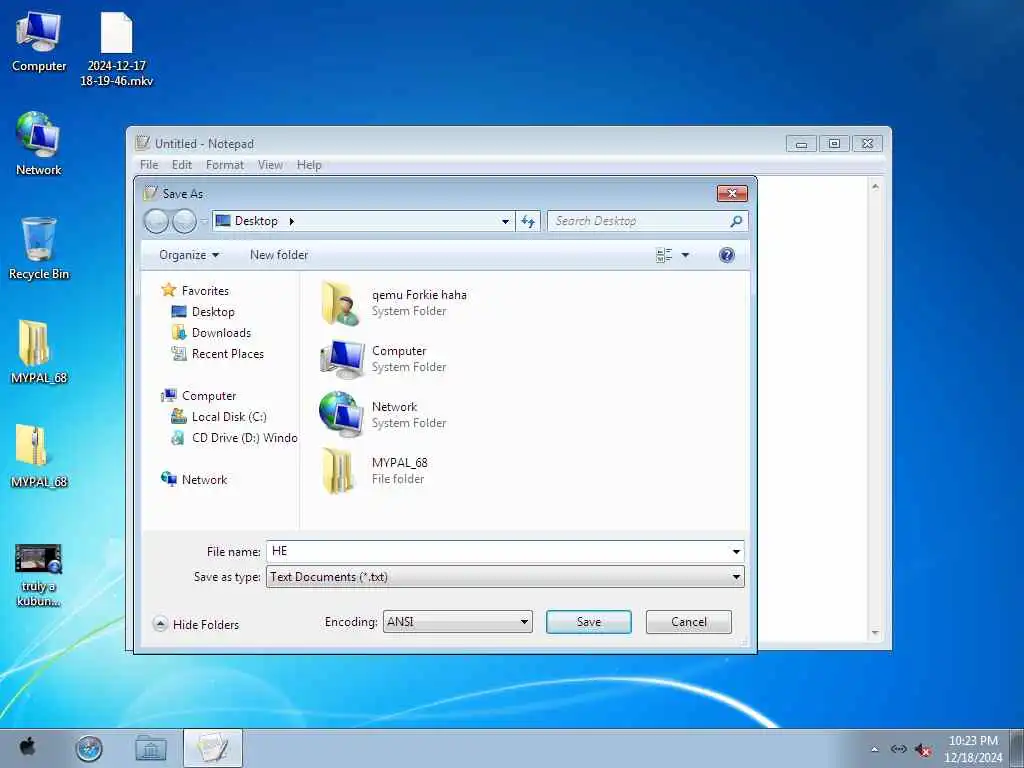1024x768 pixels.
Task: Open the Save as type dropdown
Action: pyautogui.click(x=505, y=577)
